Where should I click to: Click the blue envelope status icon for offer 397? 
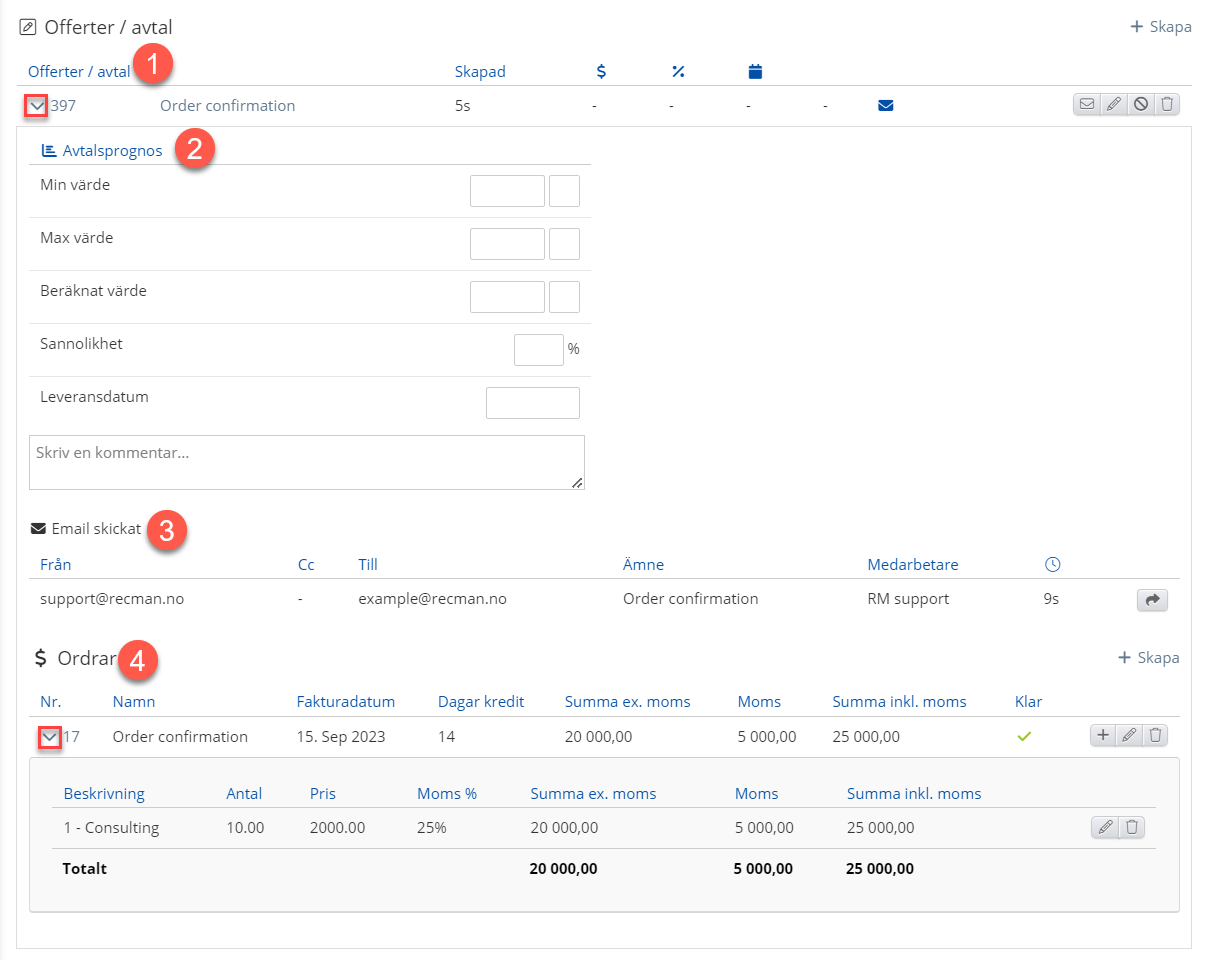pyautogui.click(x=885, y=105)
